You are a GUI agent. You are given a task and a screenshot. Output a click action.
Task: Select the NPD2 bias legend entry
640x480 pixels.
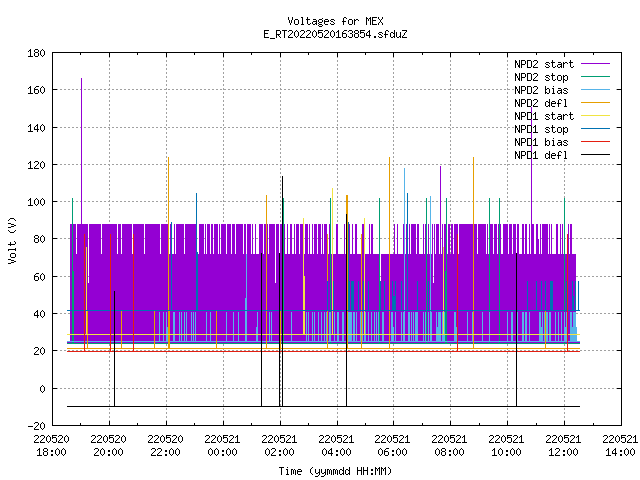tap(541, 90)
